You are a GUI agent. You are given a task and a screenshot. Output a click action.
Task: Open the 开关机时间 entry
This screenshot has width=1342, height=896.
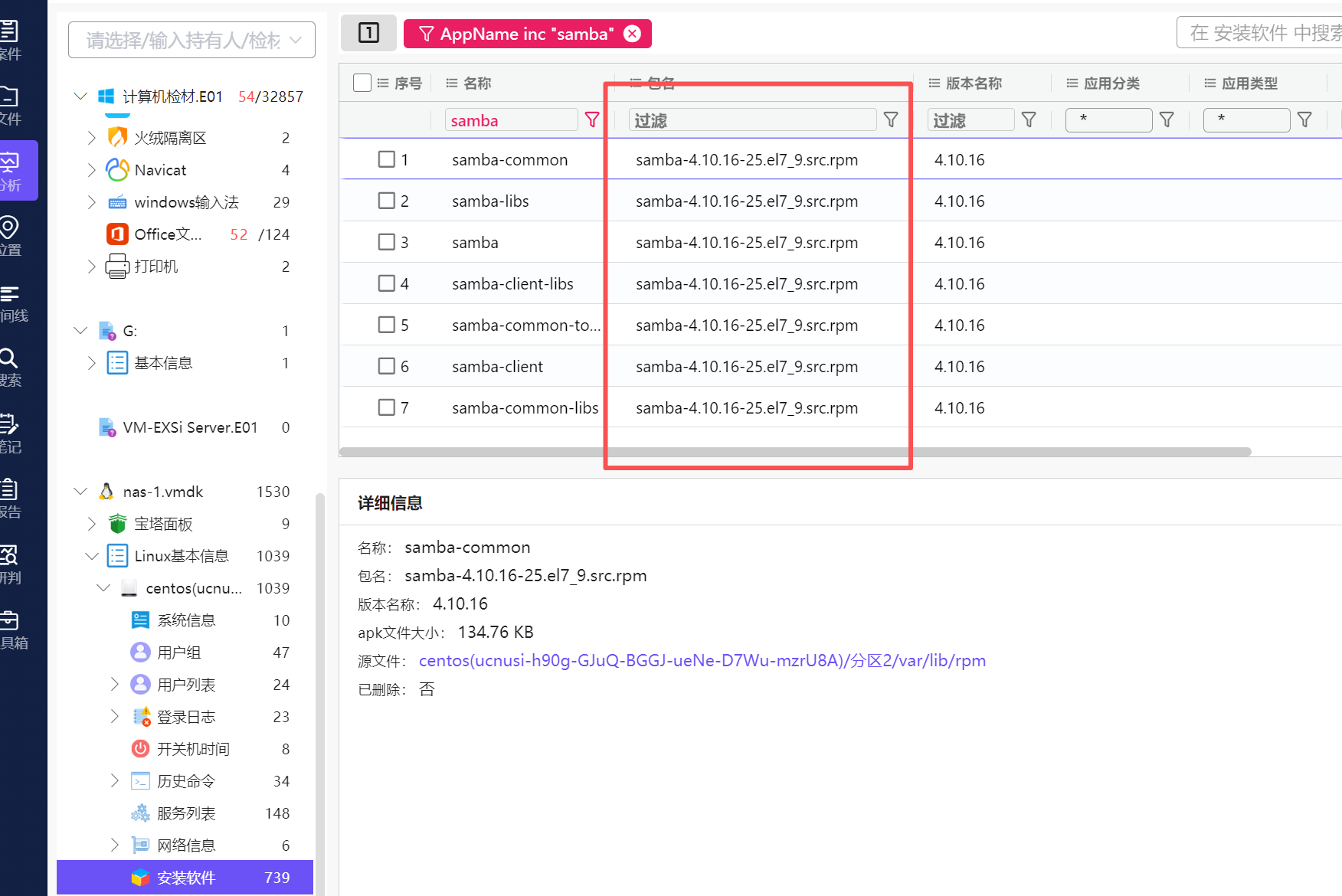tap(193, 749)
